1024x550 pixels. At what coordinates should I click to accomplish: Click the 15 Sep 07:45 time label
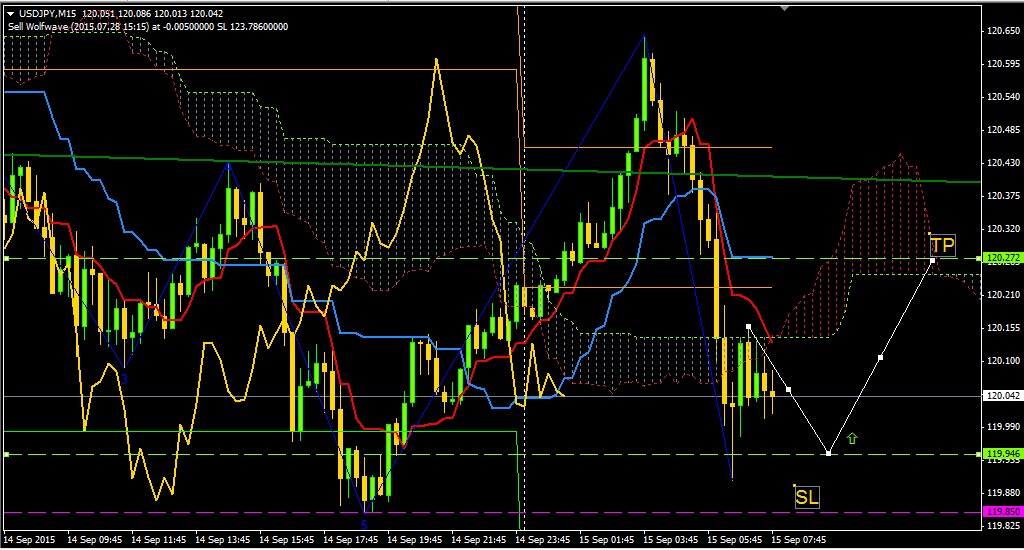pyautogui.click(x=799, y=540)
